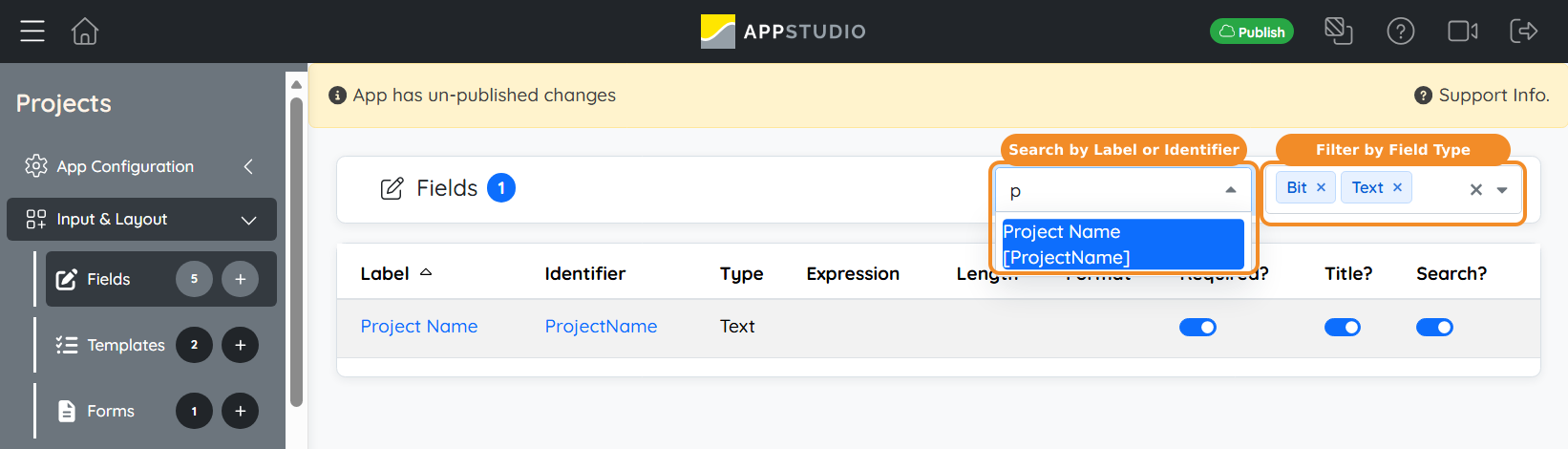The height and width of the screenshot is (449, 1568).
Task: Click the Fields header count badge
Action: coord(501,188)
